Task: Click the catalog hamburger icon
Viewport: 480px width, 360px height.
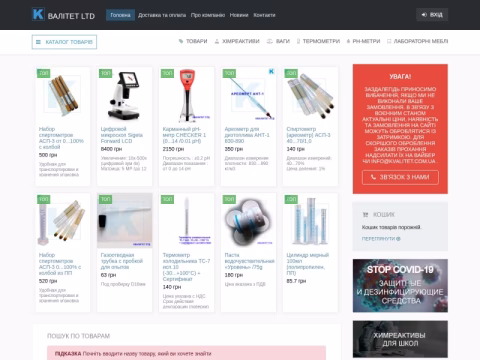Action: (38, 42)
